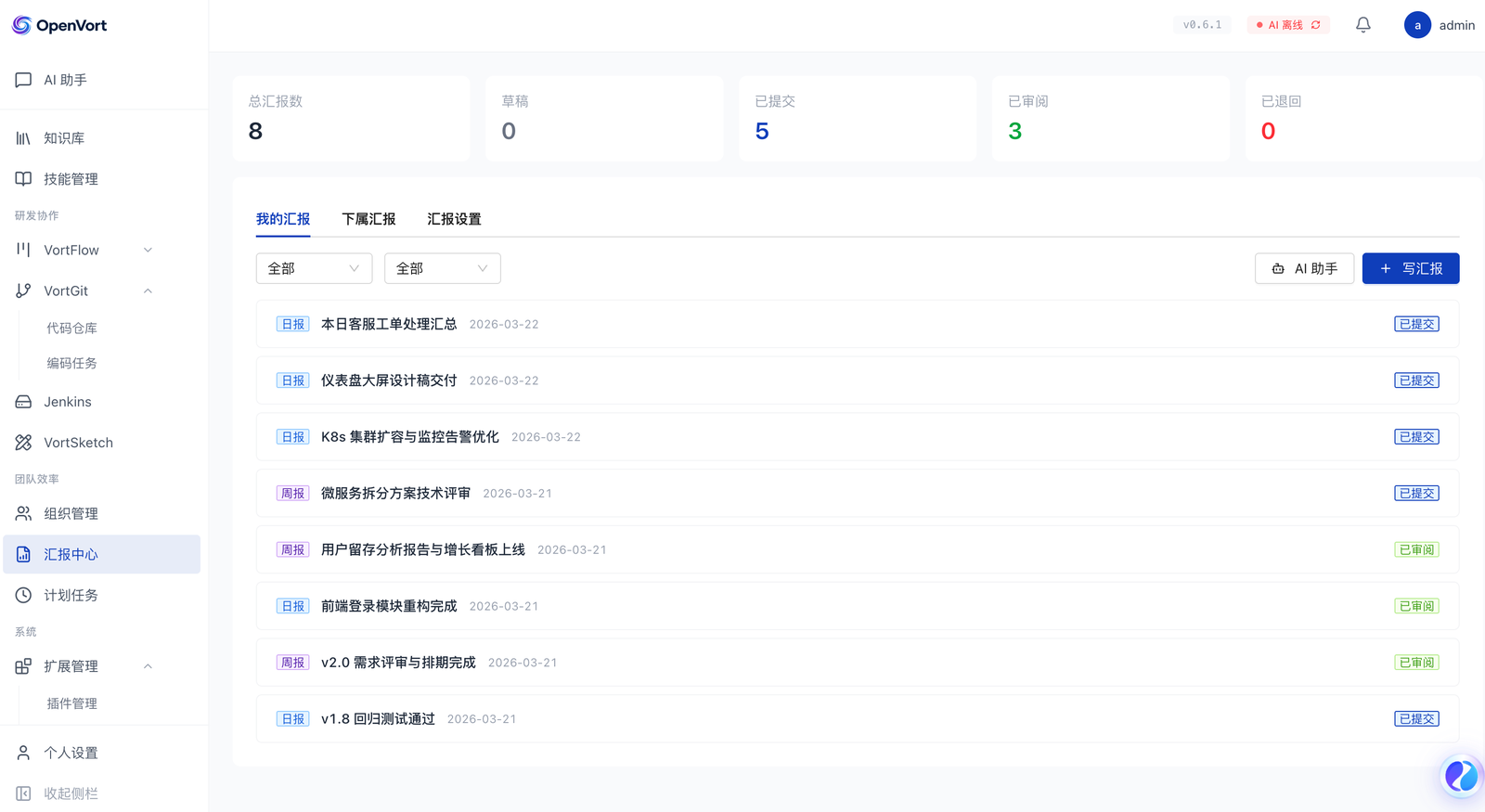Open Scheduled Tasks (计划任务)
The width and height of the screenshot is (1485, 812).
(x=71, y=595)
